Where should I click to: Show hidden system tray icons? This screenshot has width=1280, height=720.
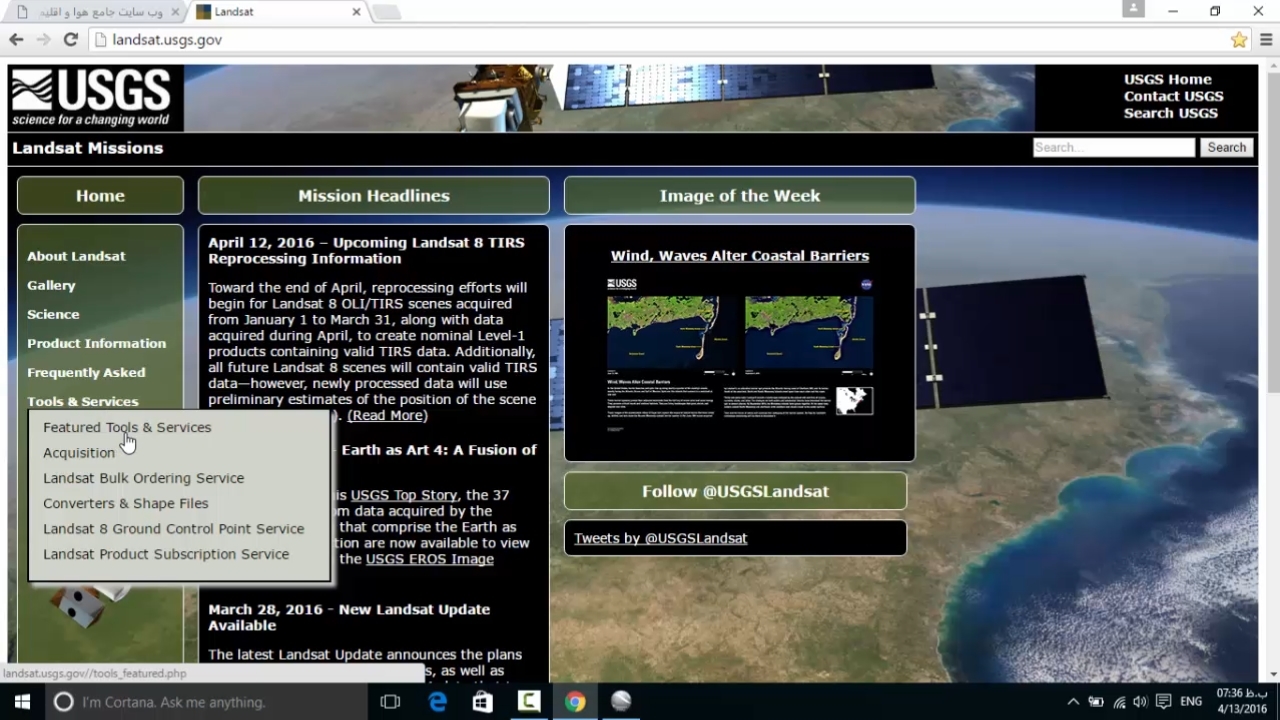coord(1072,701)
